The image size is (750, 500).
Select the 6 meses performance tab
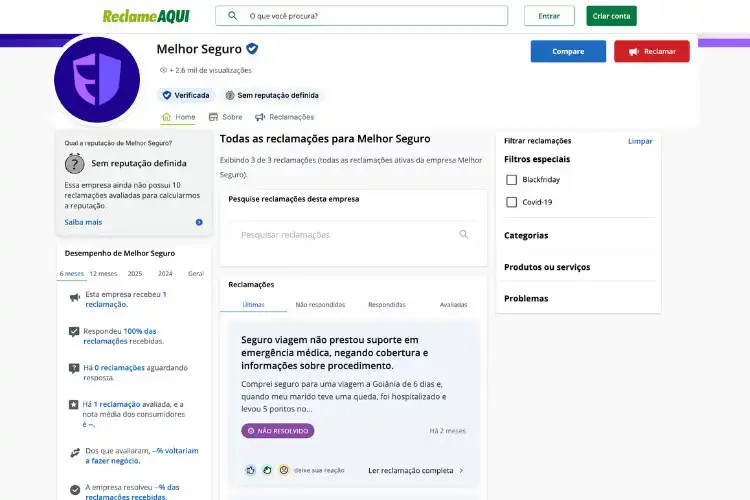click(x=72, y=274)
